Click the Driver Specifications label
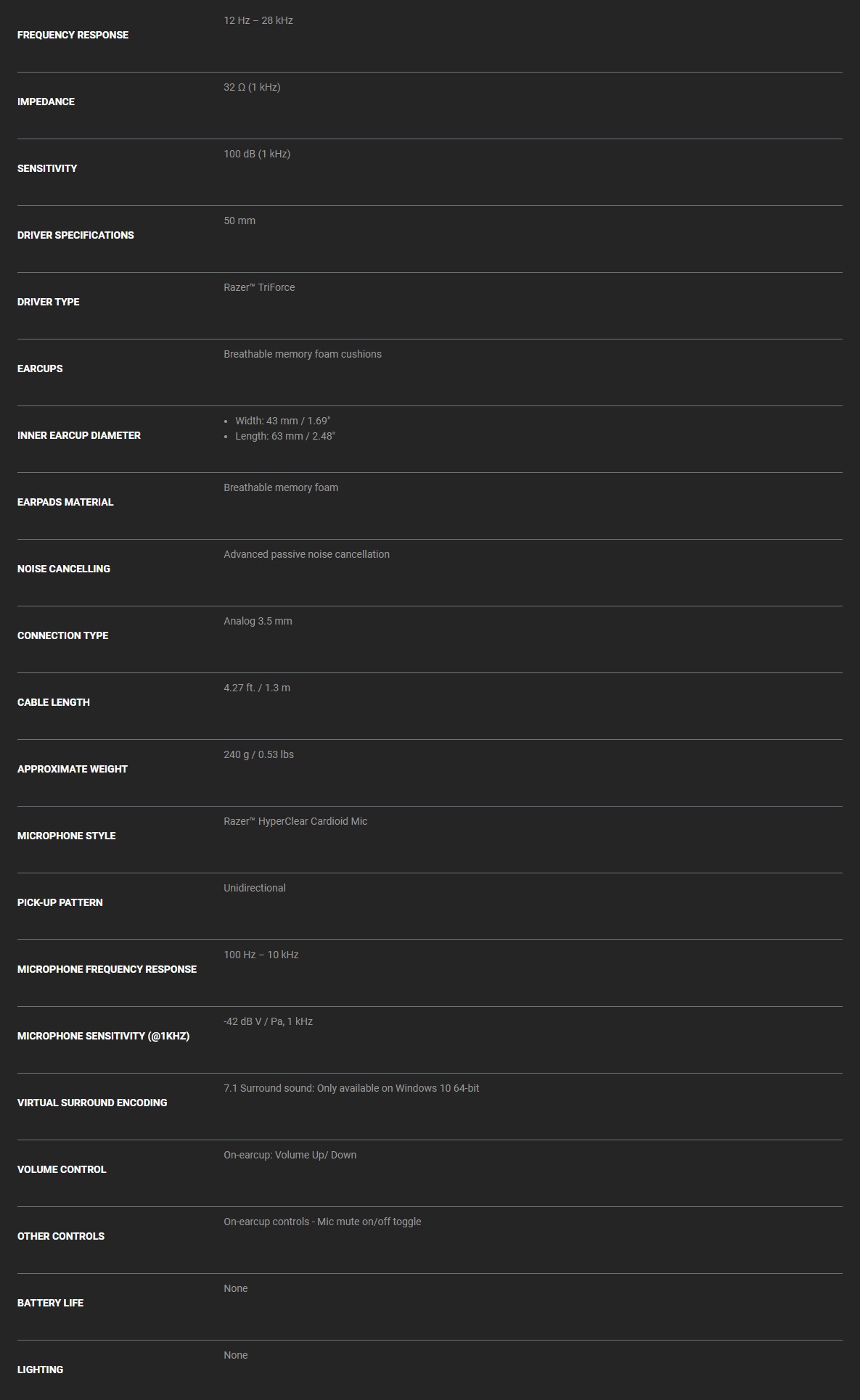 [x=75, y=235]
